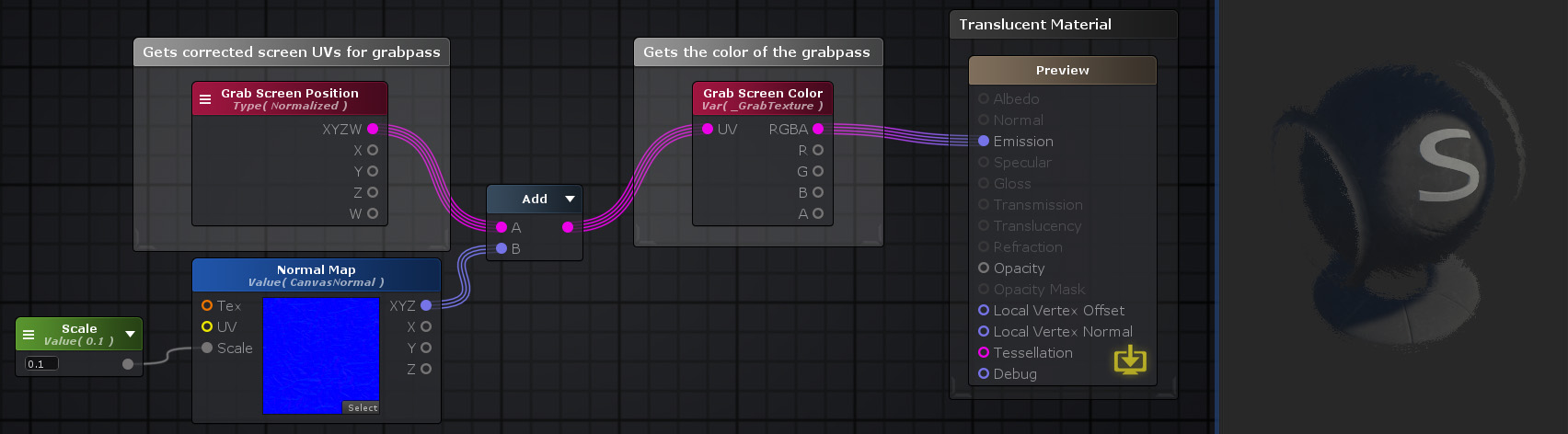Click the UV input port of Grab Screen Color
Screen dimensions: 1568x434
pos(708,129)
